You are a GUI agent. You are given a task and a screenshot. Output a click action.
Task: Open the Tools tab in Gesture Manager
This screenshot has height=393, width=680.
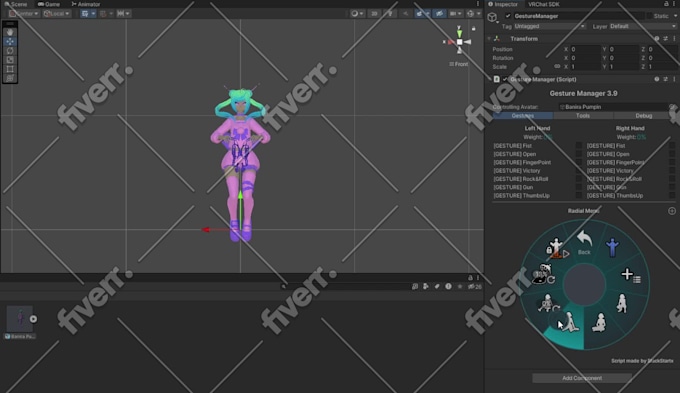click(583, 116)
